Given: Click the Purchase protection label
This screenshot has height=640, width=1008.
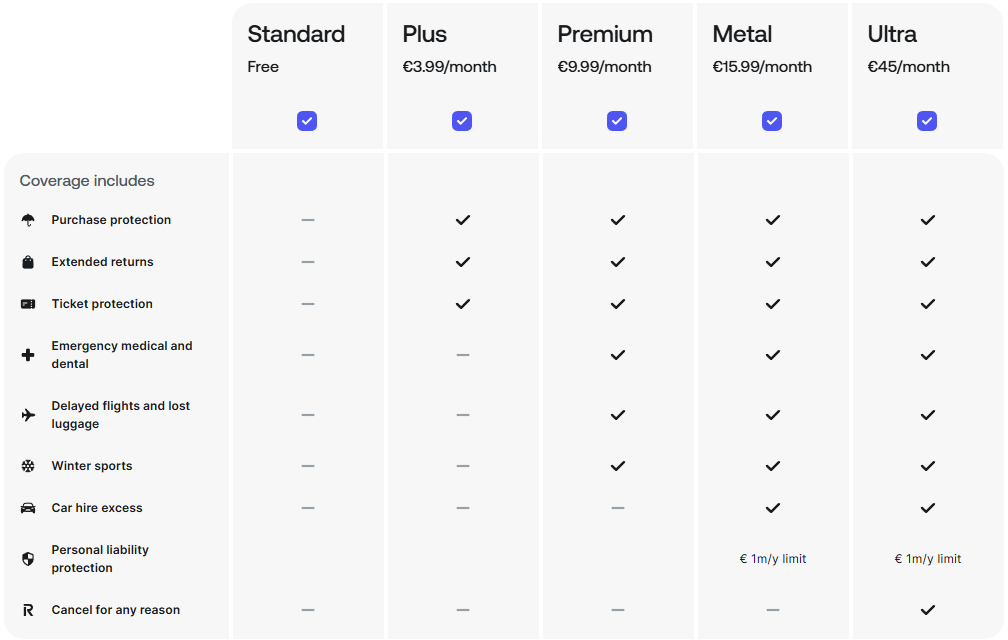Looking at the screenshot, I should (111, 220).
